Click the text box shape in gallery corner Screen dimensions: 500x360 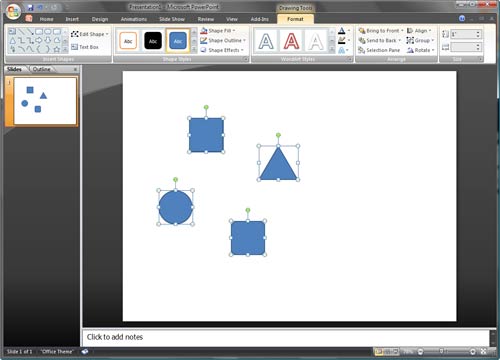[x=12, y=32]
